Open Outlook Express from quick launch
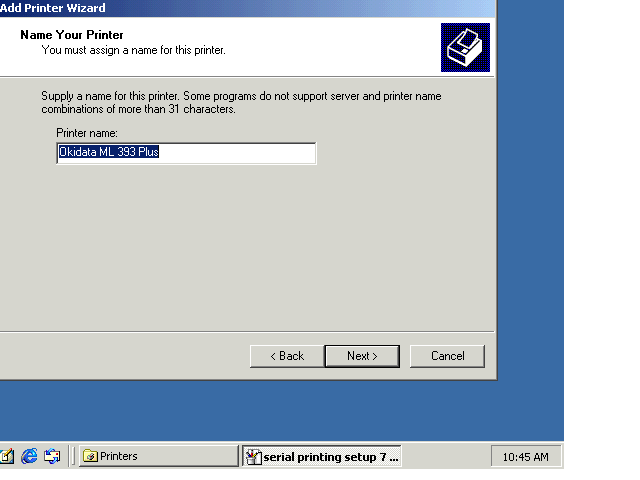Screen dimensions: 640x480 click(x=52, y=456)
